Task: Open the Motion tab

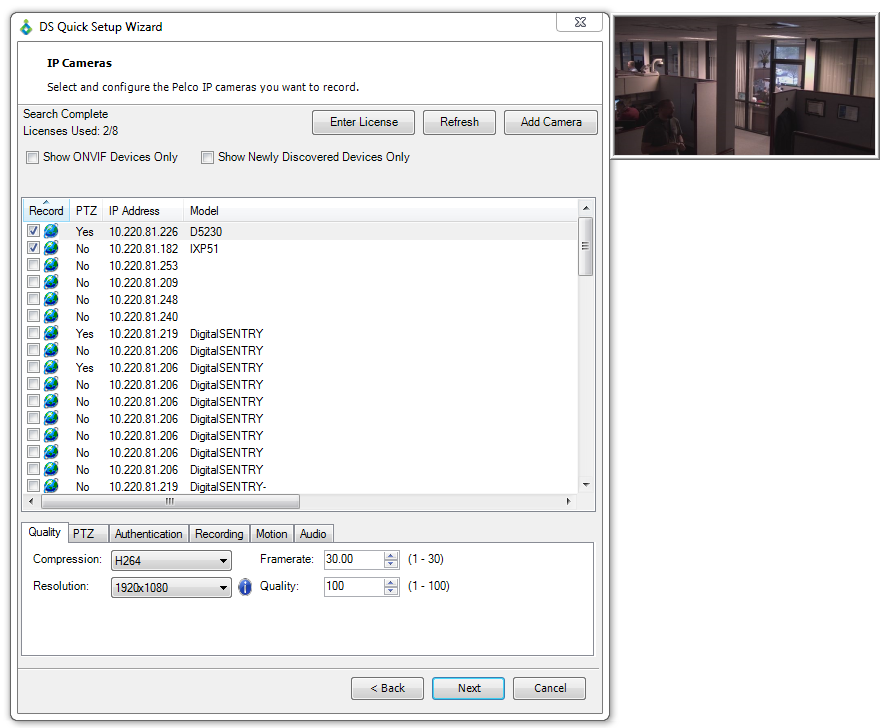Action: [x=271, y=533]
